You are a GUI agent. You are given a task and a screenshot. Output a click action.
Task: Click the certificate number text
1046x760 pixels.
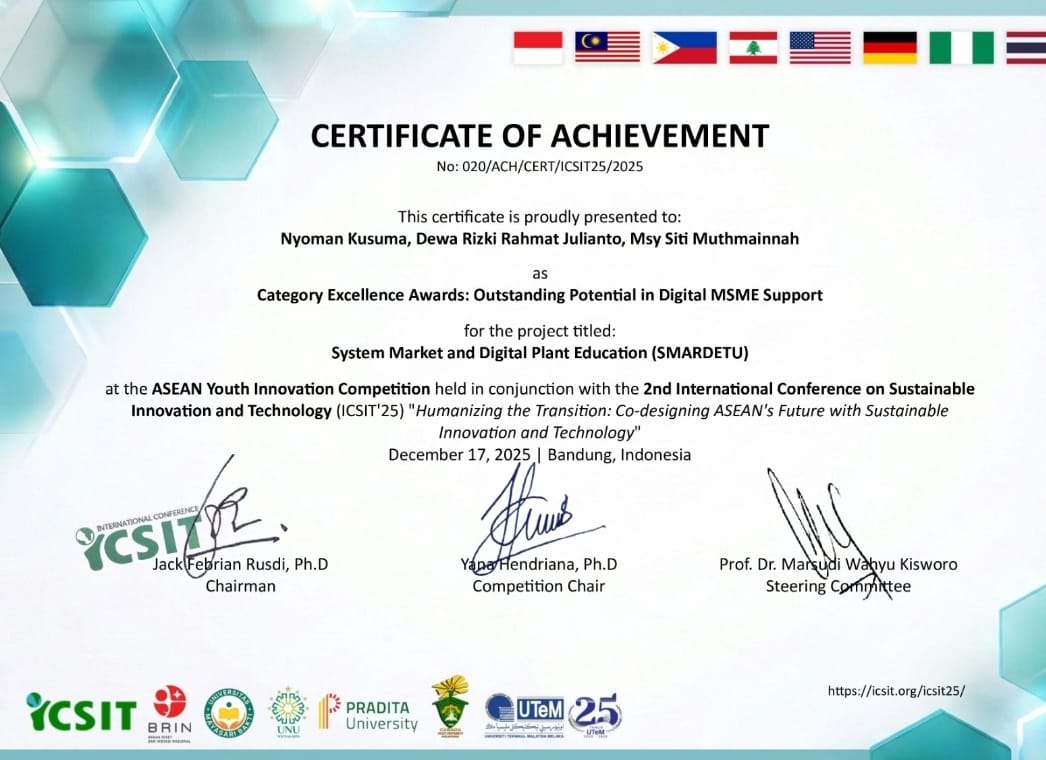click(539, 167)
